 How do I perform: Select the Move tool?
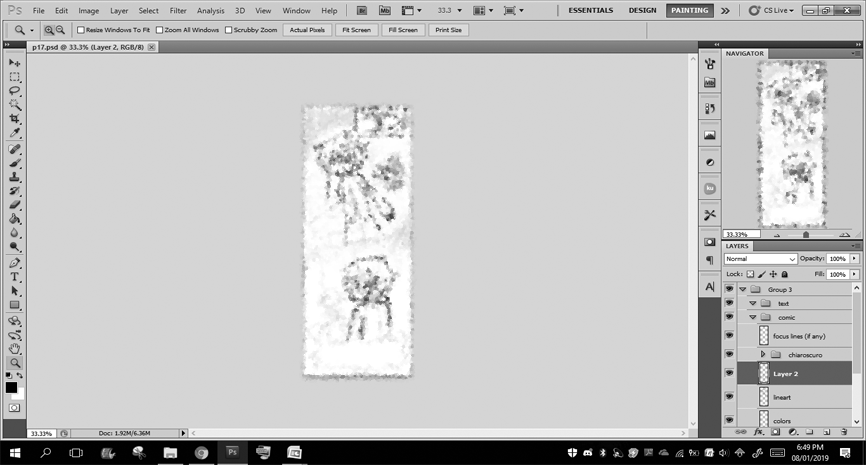[x=14, y=63]
